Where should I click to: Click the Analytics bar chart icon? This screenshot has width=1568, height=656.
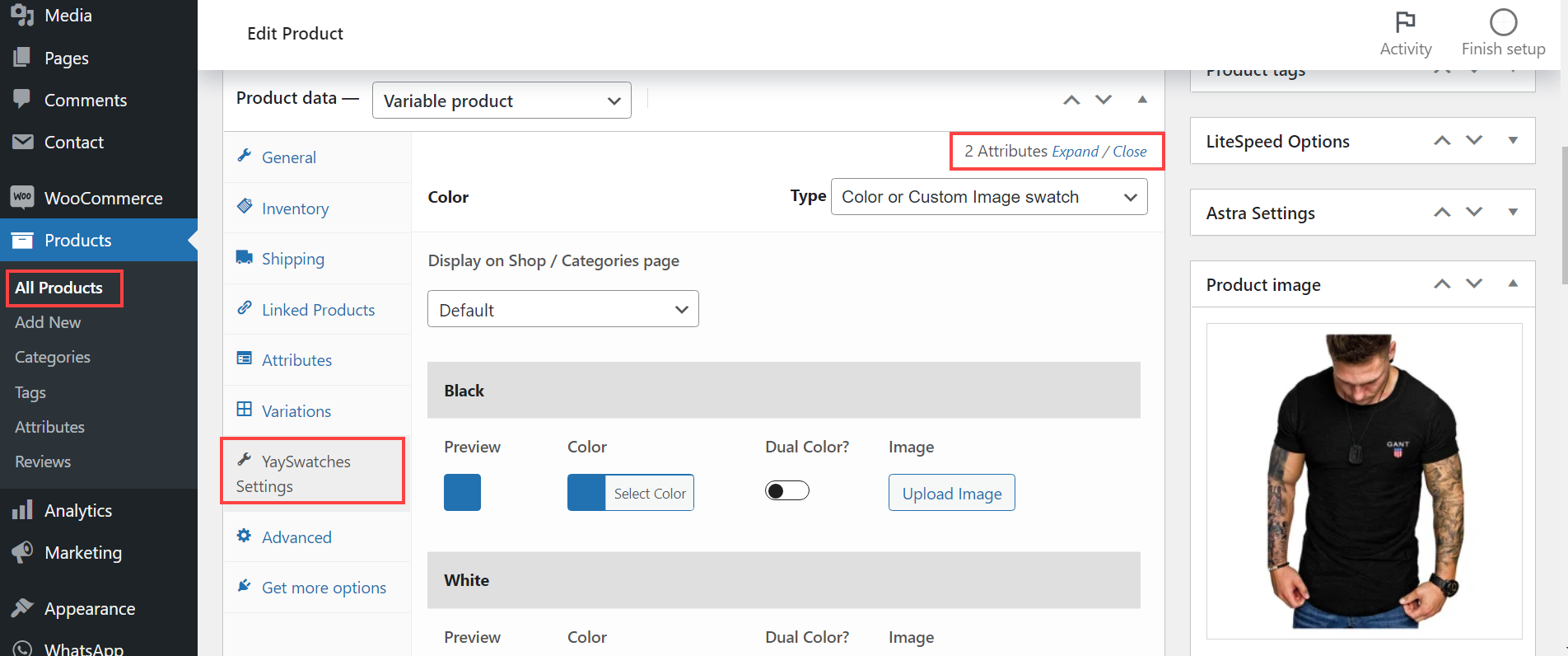tap(22, 510)
